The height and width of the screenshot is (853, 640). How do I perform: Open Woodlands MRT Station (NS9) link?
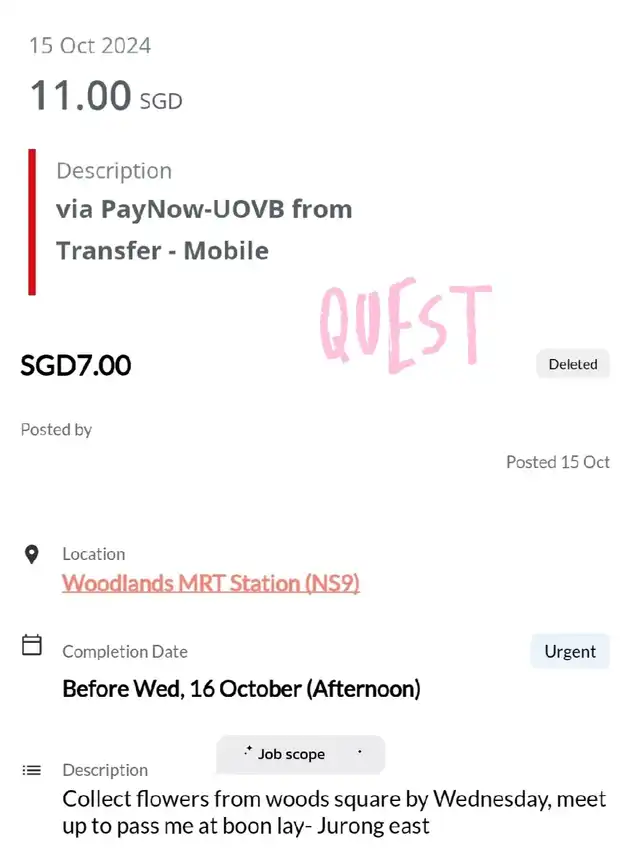coord(211,584)
